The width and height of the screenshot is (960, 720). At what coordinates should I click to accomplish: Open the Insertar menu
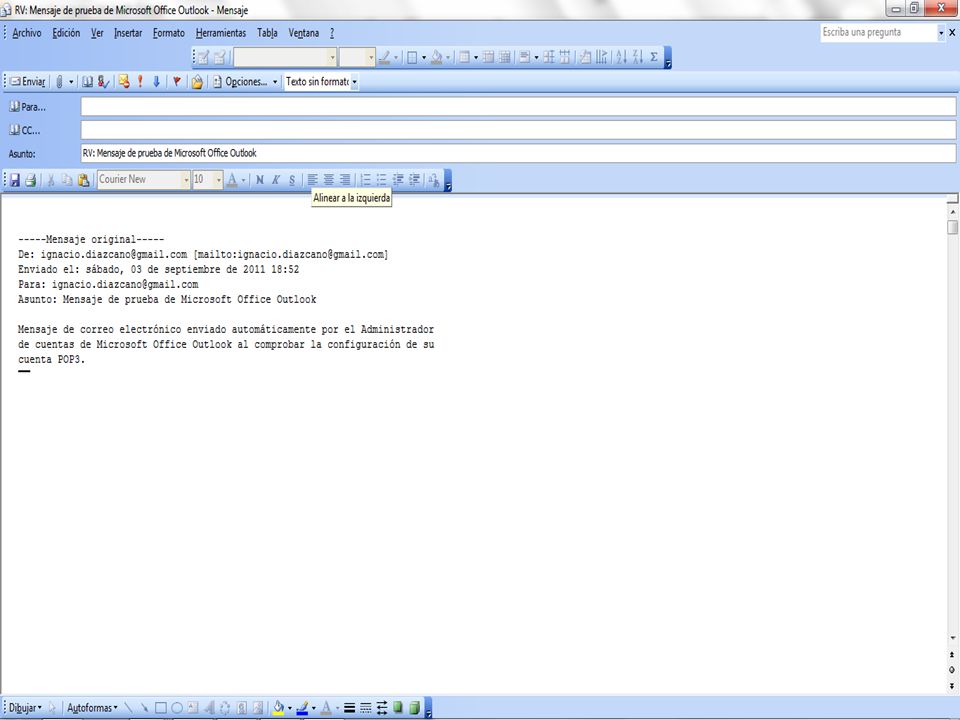pyautogui.click(x=128, y=33)
